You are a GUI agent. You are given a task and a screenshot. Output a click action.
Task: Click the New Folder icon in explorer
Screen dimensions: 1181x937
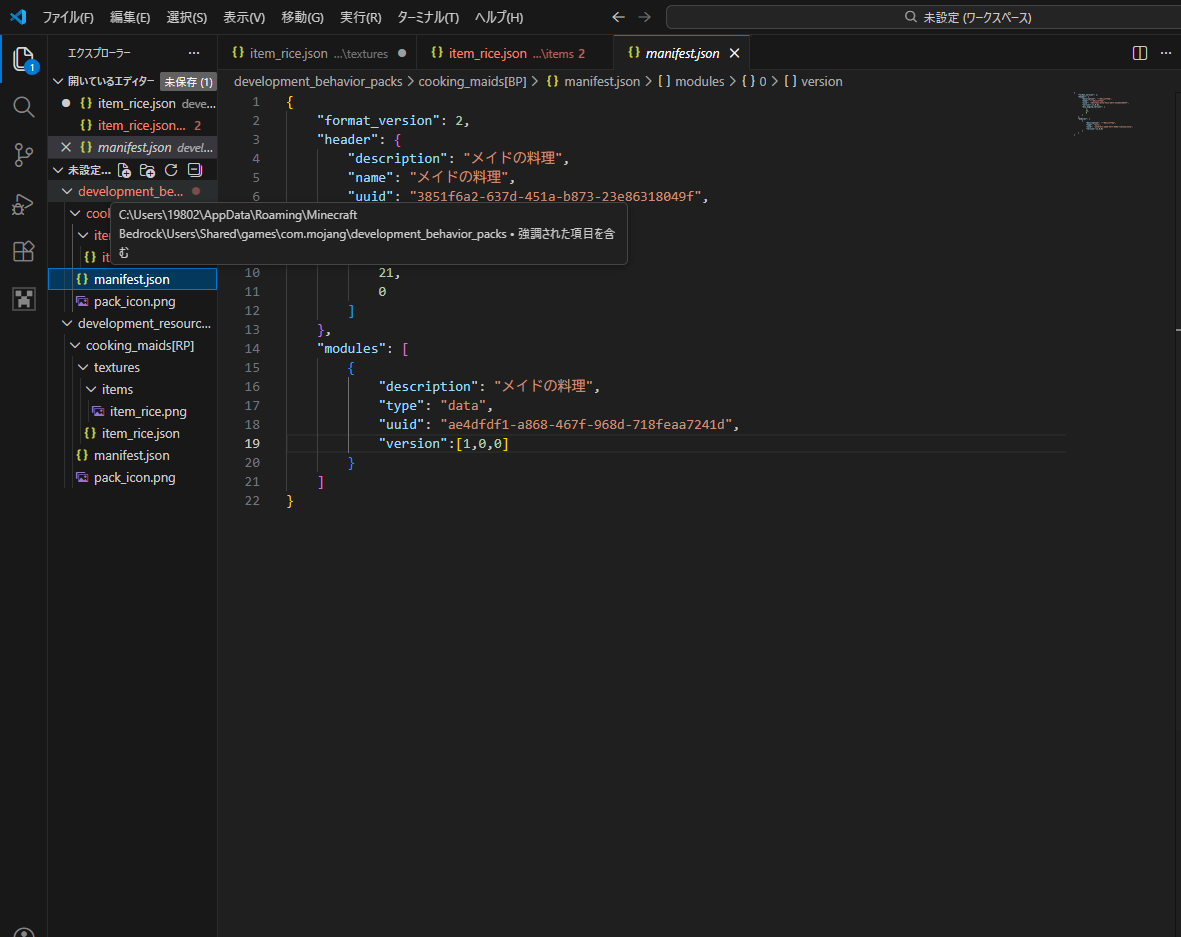point(147,170)
